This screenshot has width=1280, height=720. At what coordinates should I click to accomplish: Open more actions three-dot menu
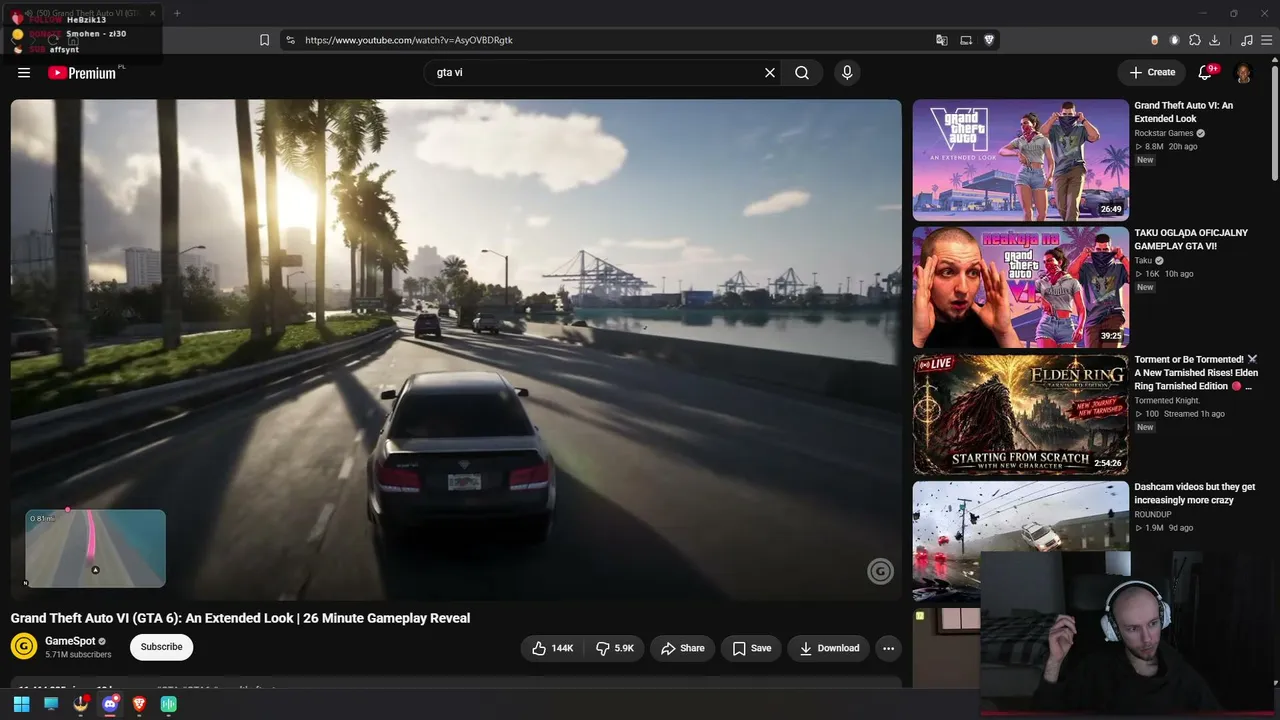click(x=888, y=648)
